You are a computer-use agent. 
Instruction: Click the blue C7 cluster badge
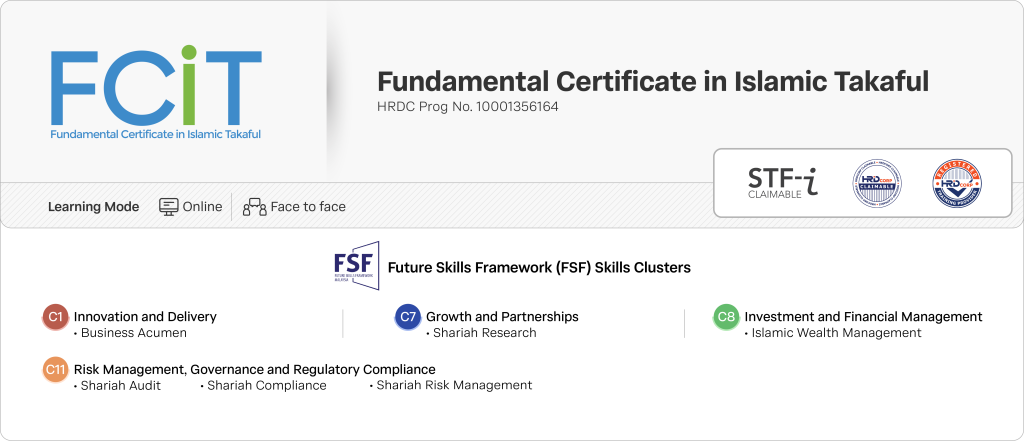pos(407,317)
